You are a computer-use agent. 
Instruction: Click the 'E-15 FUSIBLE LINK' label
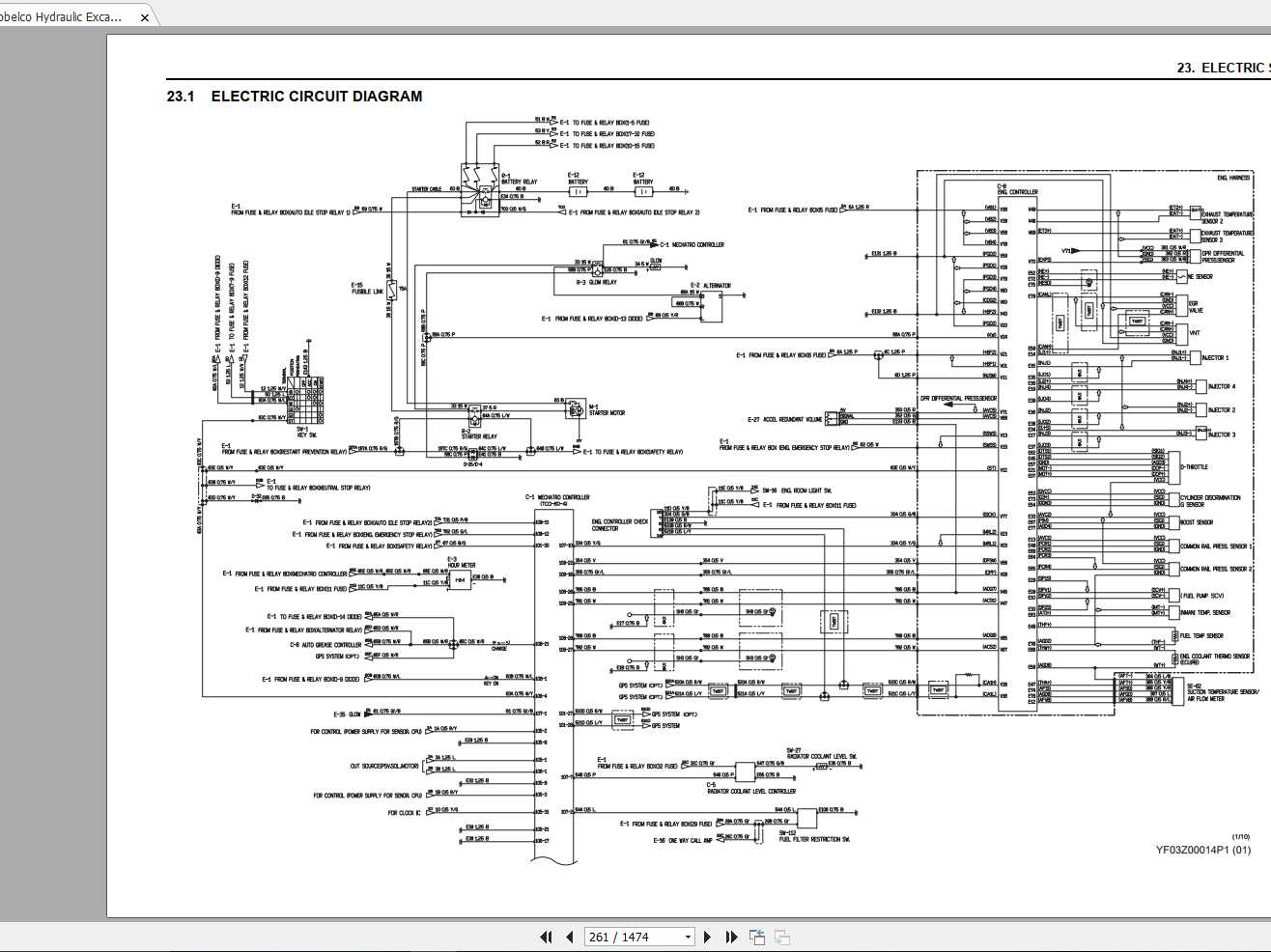(x=367, y=288)
